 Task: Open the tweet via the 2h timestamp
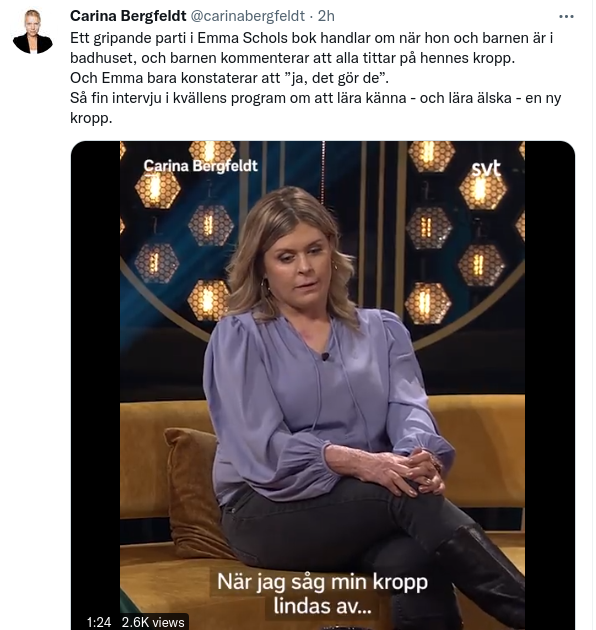pyautogui.click(x=326, y=16)
